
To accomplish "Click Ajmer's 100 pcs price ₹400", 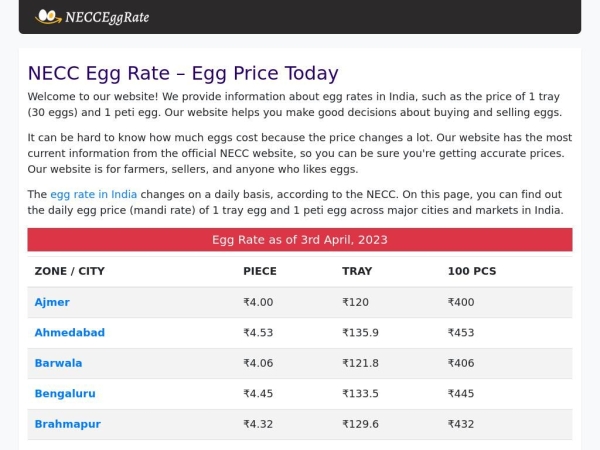I will [461, 302].
